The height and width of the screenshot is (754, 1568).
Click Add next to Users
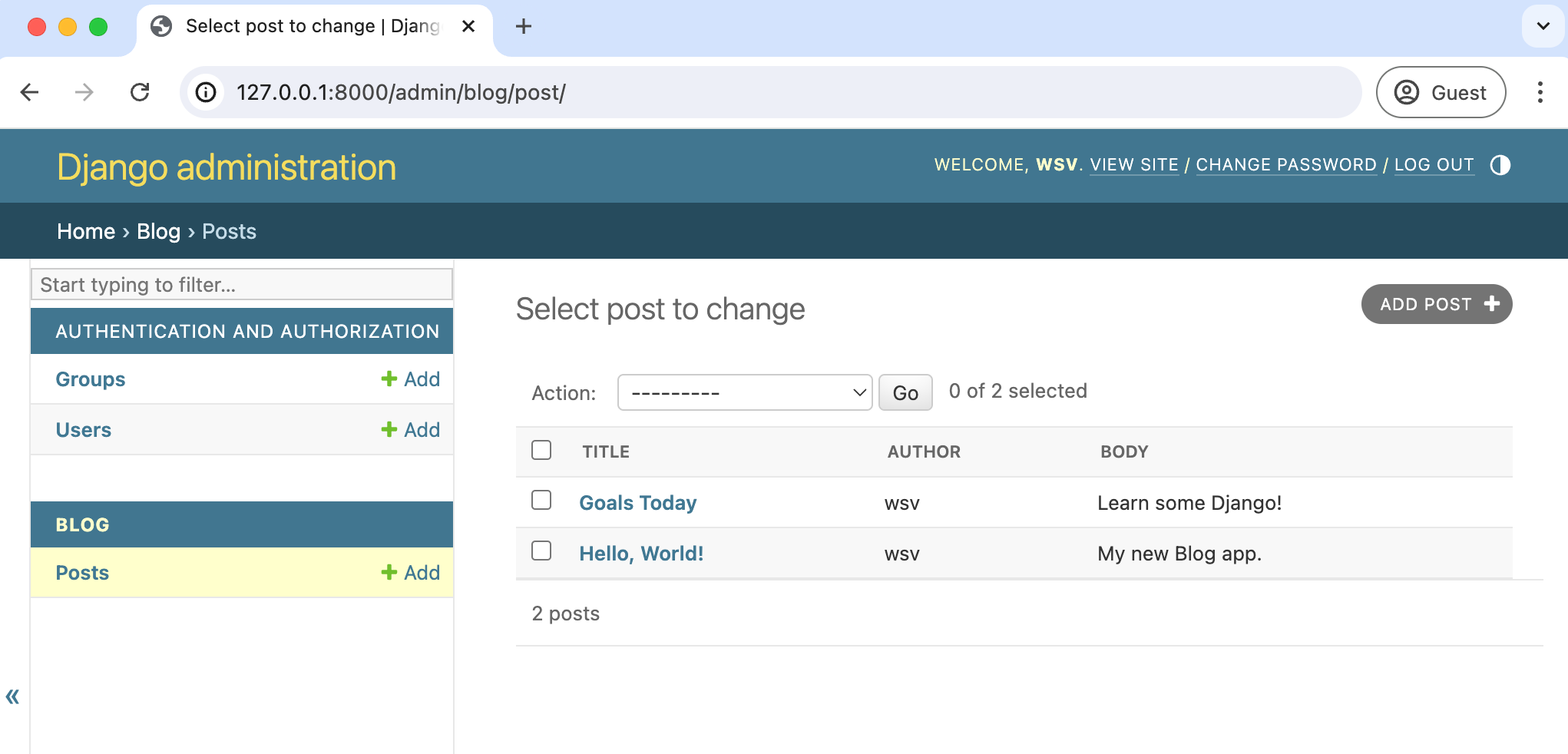411,430
